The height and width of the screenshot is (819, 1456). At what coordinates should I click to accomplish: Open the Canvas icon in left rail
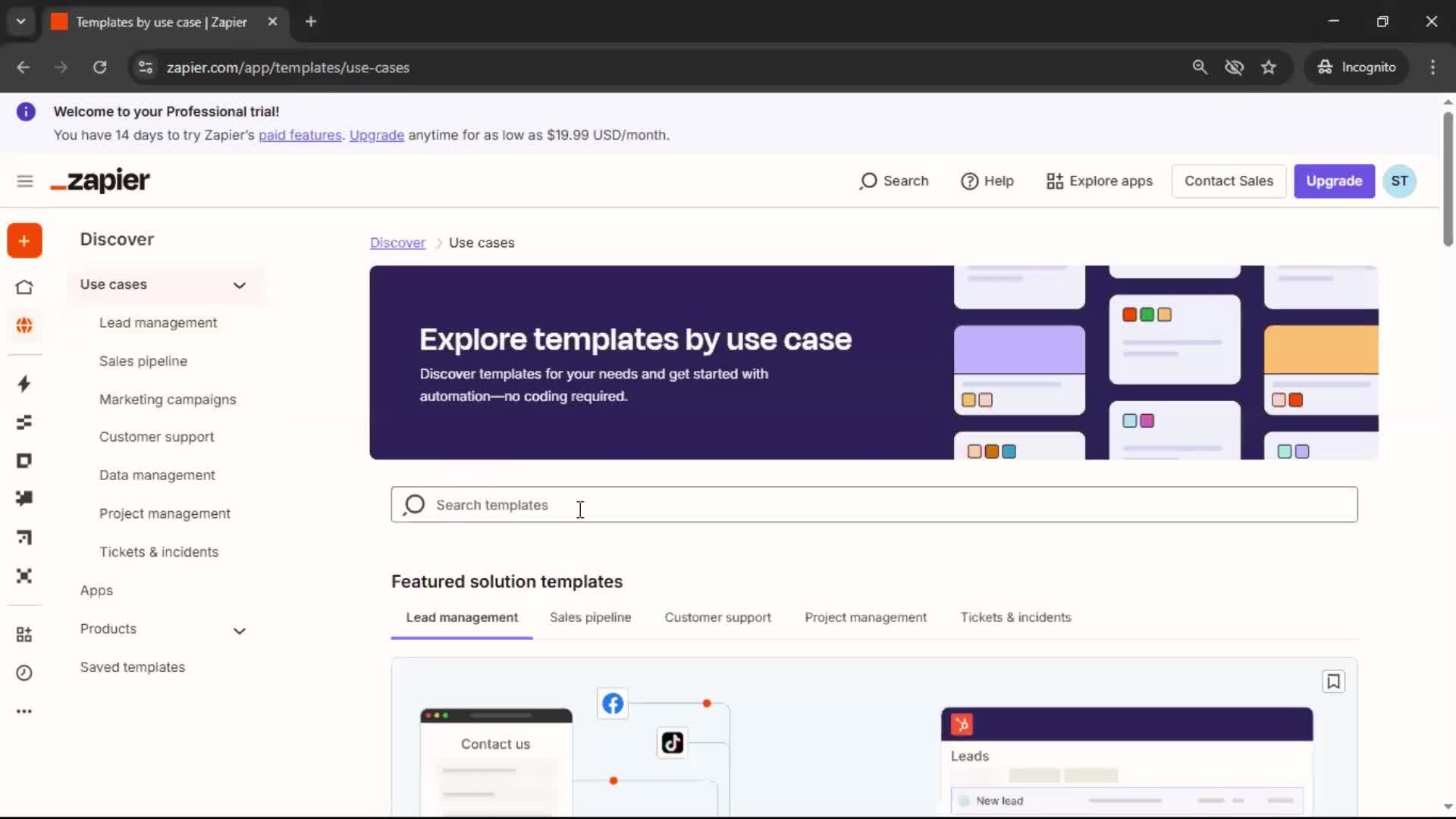[x=24, y=538]
